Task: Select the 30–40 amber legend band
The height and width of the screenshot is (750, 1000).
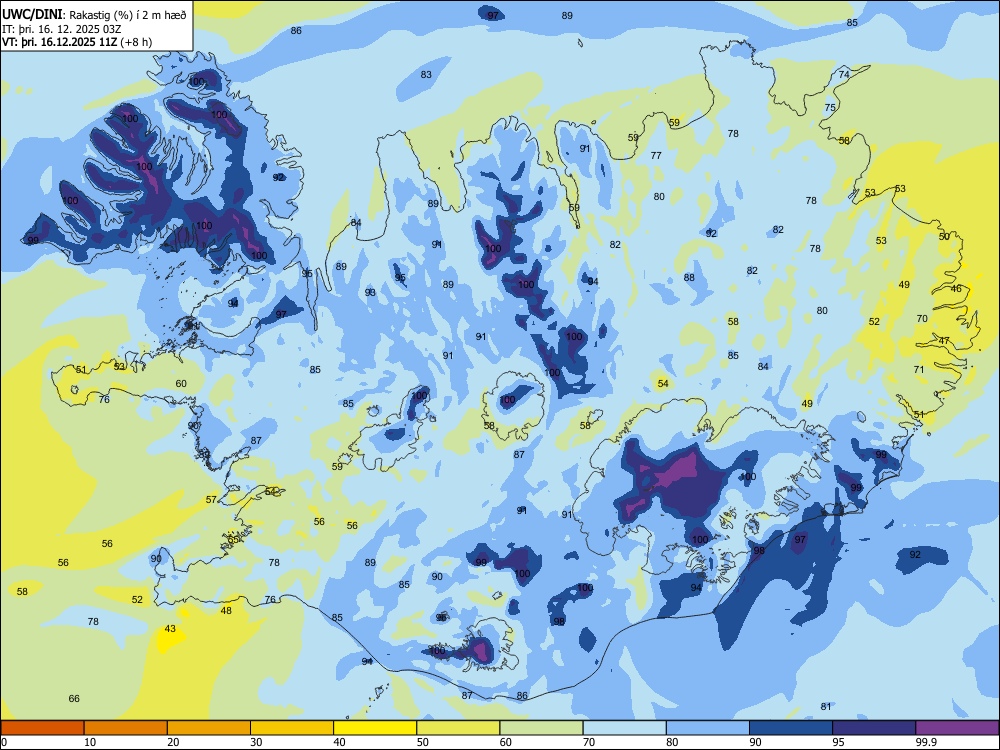Action: click(x=292, y=728)
